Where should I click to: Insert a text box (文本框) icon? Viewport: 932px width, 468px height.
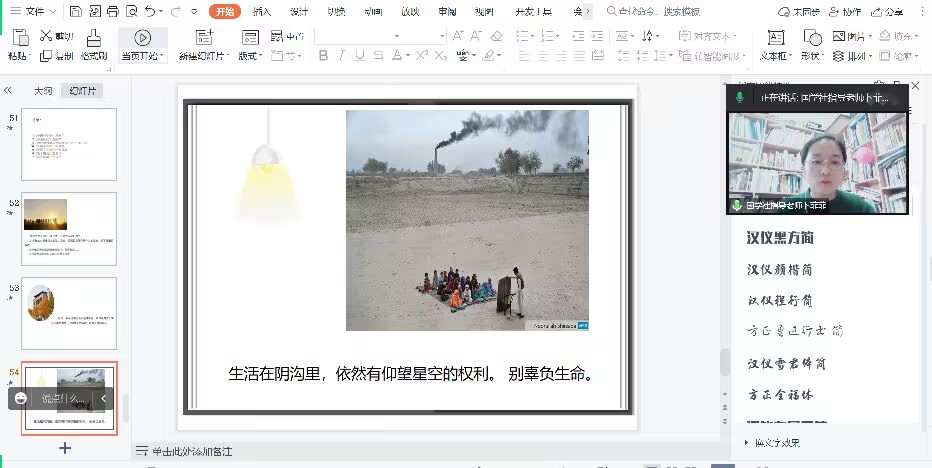pos(774,38)
